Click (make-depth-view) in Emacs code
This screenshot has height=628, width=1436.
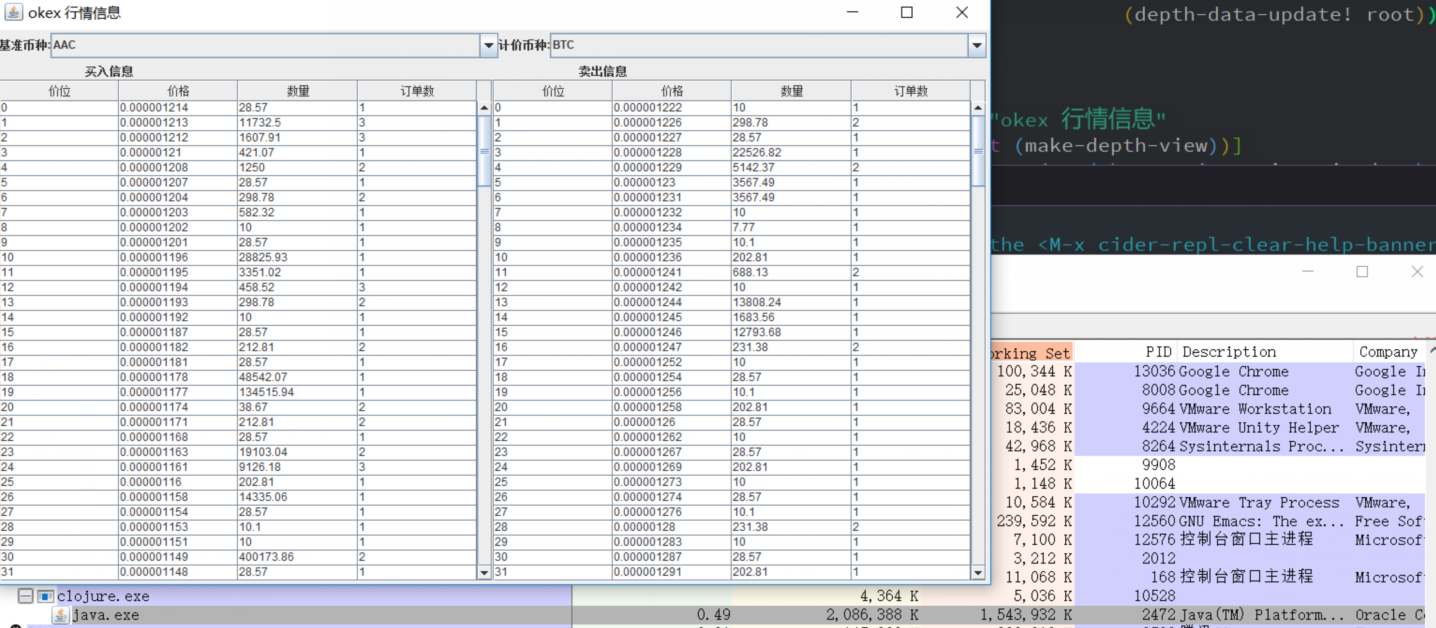1123,146
